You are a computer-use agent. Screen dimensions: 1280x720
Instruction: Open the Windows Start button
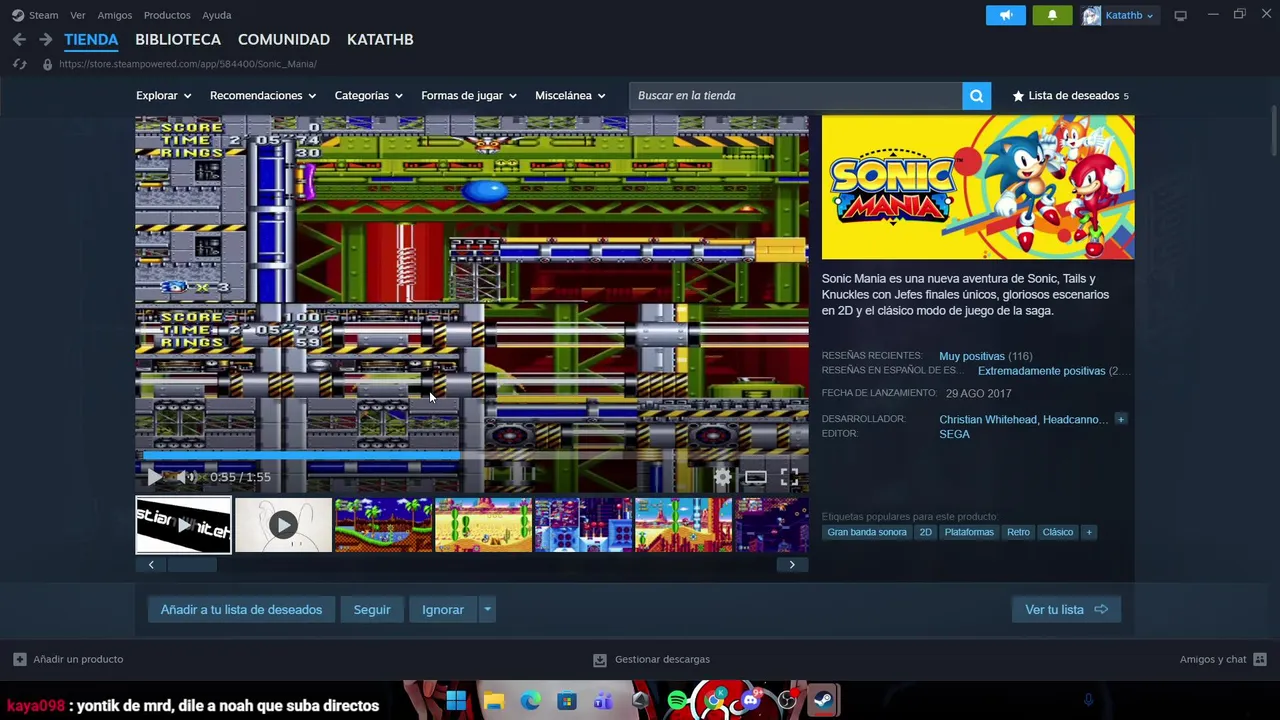coord(456,701)
